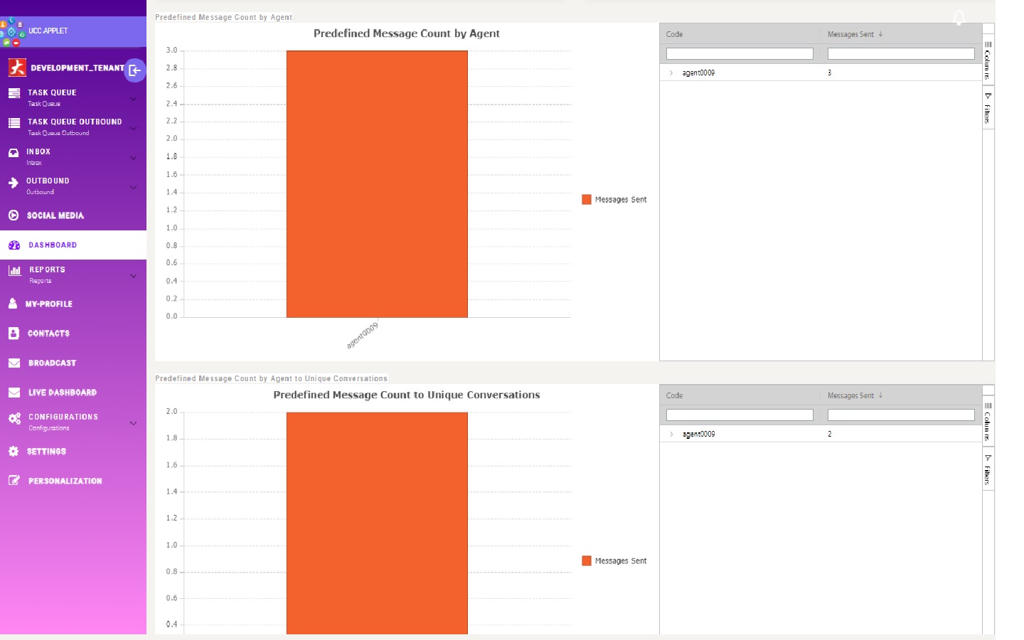Open Social Media via its sidebar icon
The height and width of the screenshot is (640, 1024).
click(14, 216)
